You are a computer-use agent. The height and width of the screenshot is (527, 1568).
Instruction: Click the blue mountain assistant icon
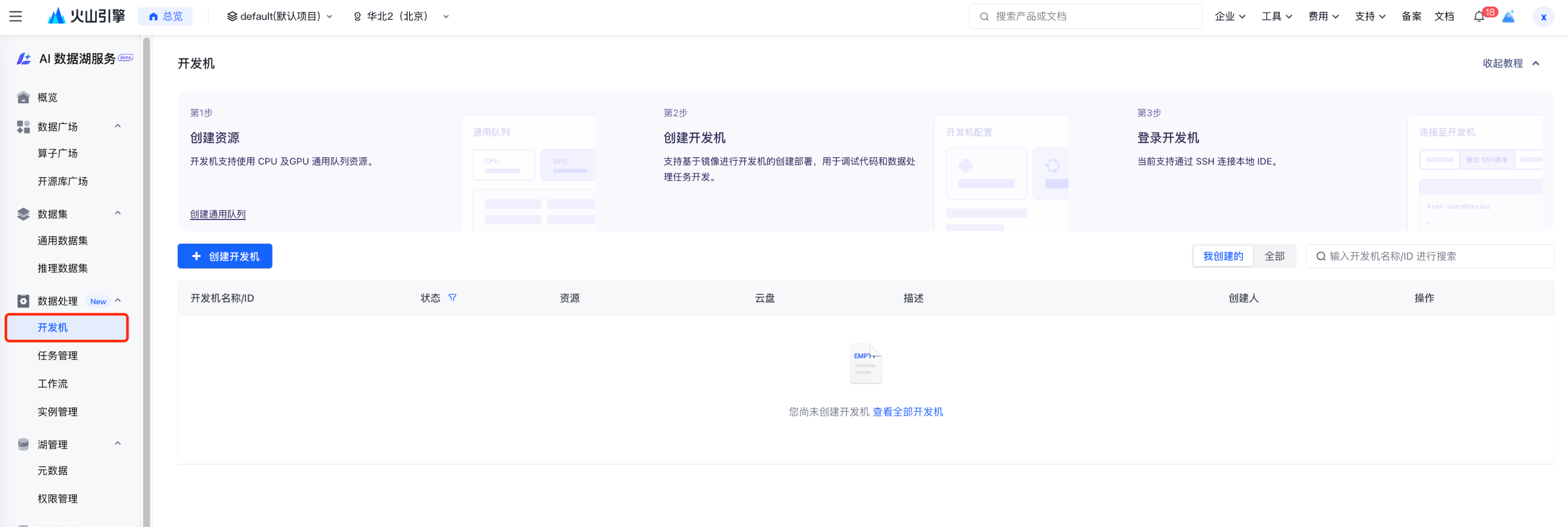[1508, 16]
